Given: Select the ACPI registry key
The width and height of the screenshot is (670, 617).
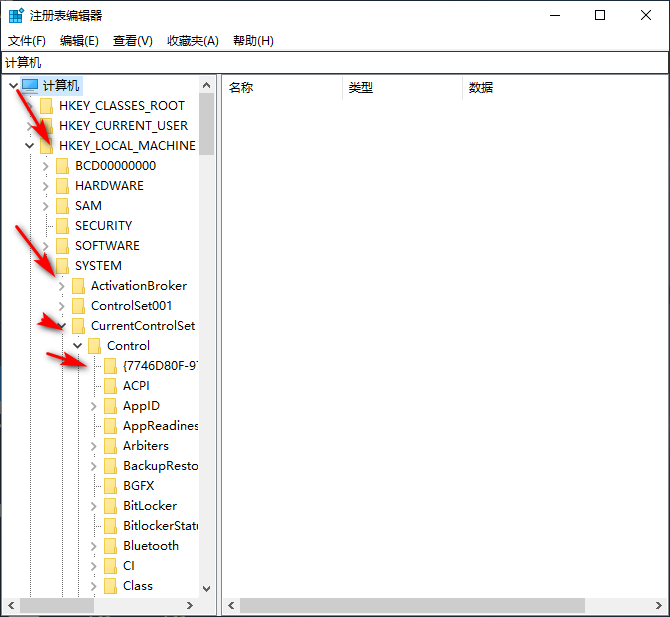Looking at the screenshot, I should pyautogui.click(x=136, y=386).
